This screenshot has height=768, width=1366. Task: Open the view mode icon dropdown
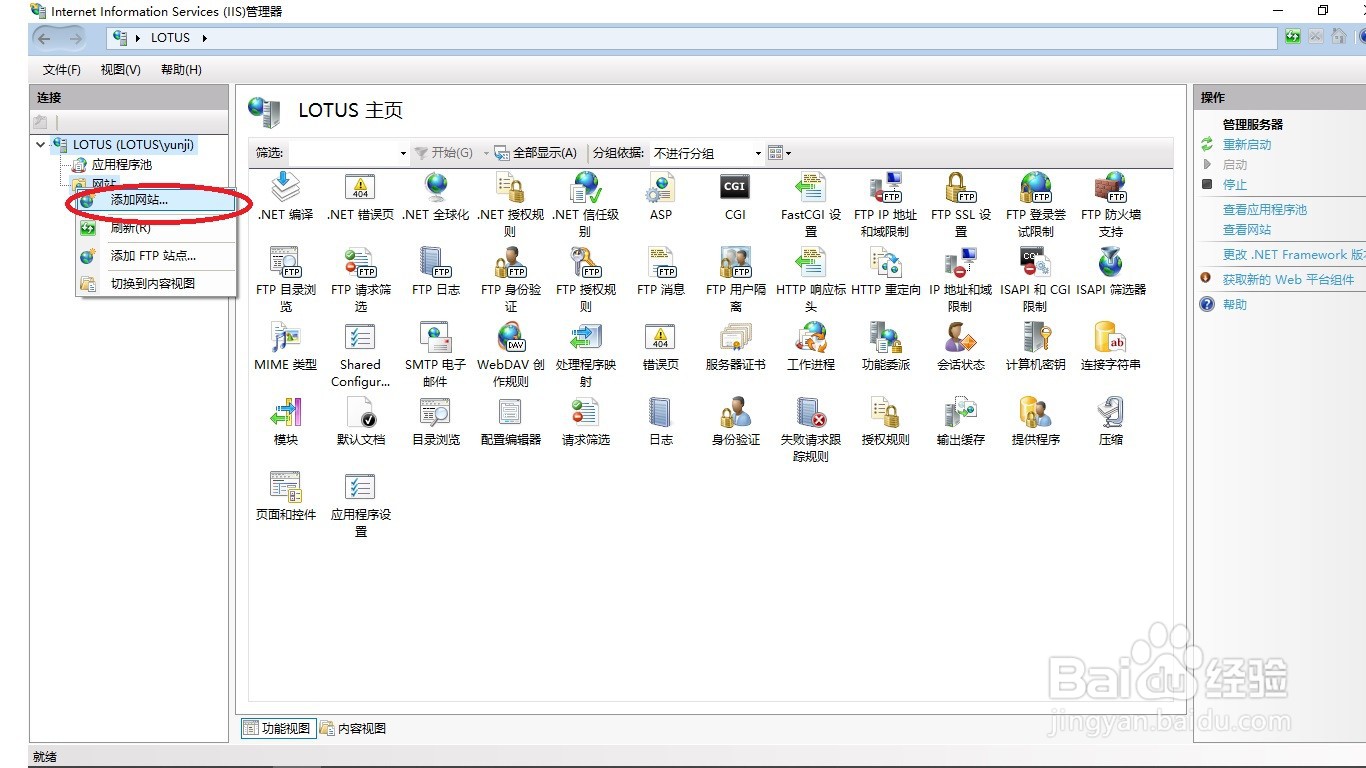780,153
